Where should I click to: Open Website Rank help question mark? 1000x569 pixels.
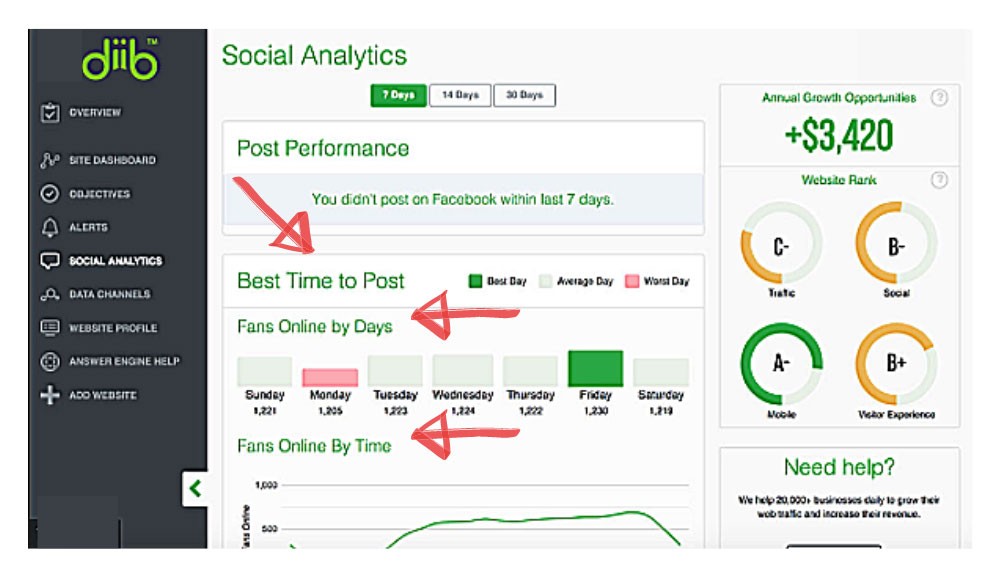pyautogui.click(x=939, y=180)
